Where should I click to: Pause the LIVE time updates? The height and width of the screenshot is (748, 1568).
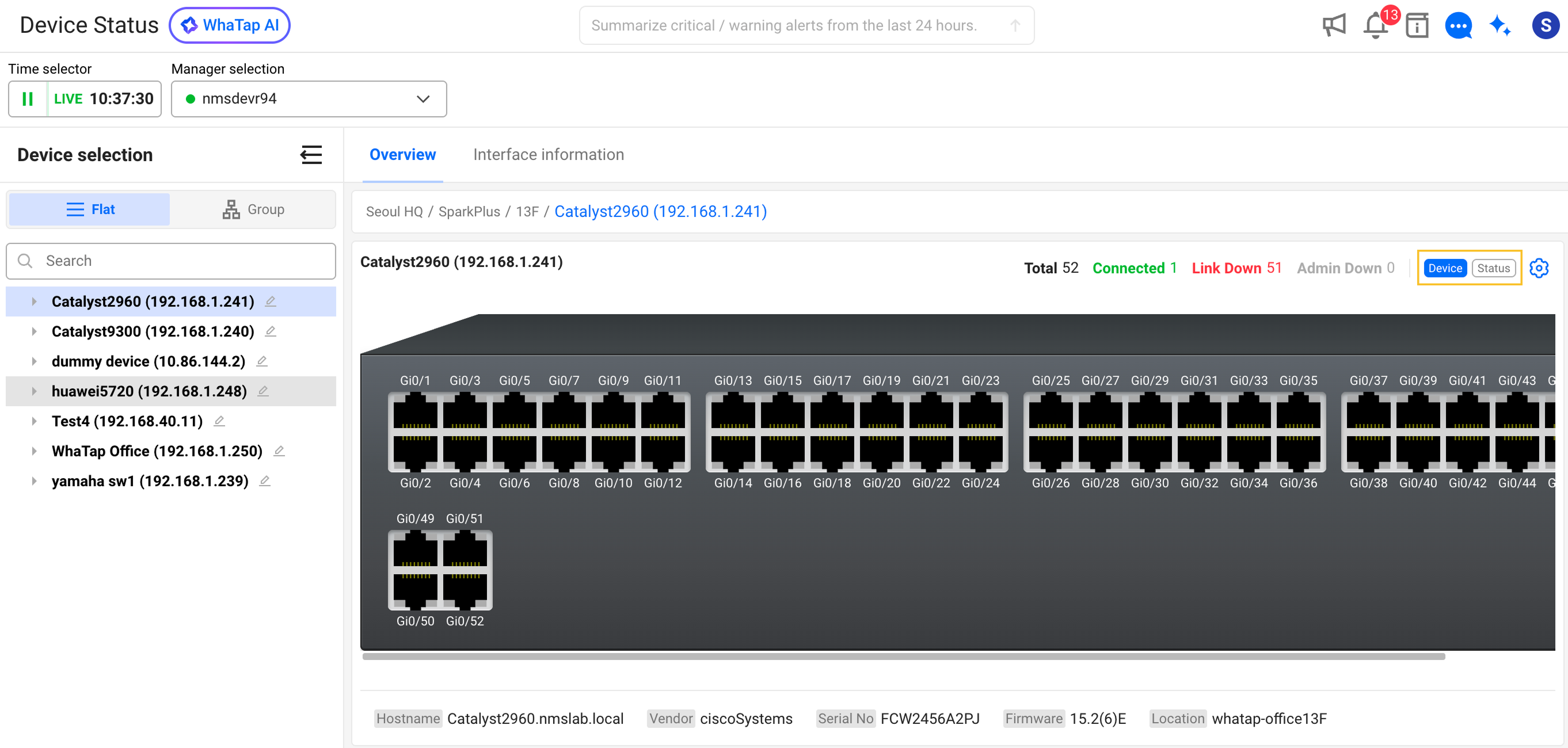(28, 98)
